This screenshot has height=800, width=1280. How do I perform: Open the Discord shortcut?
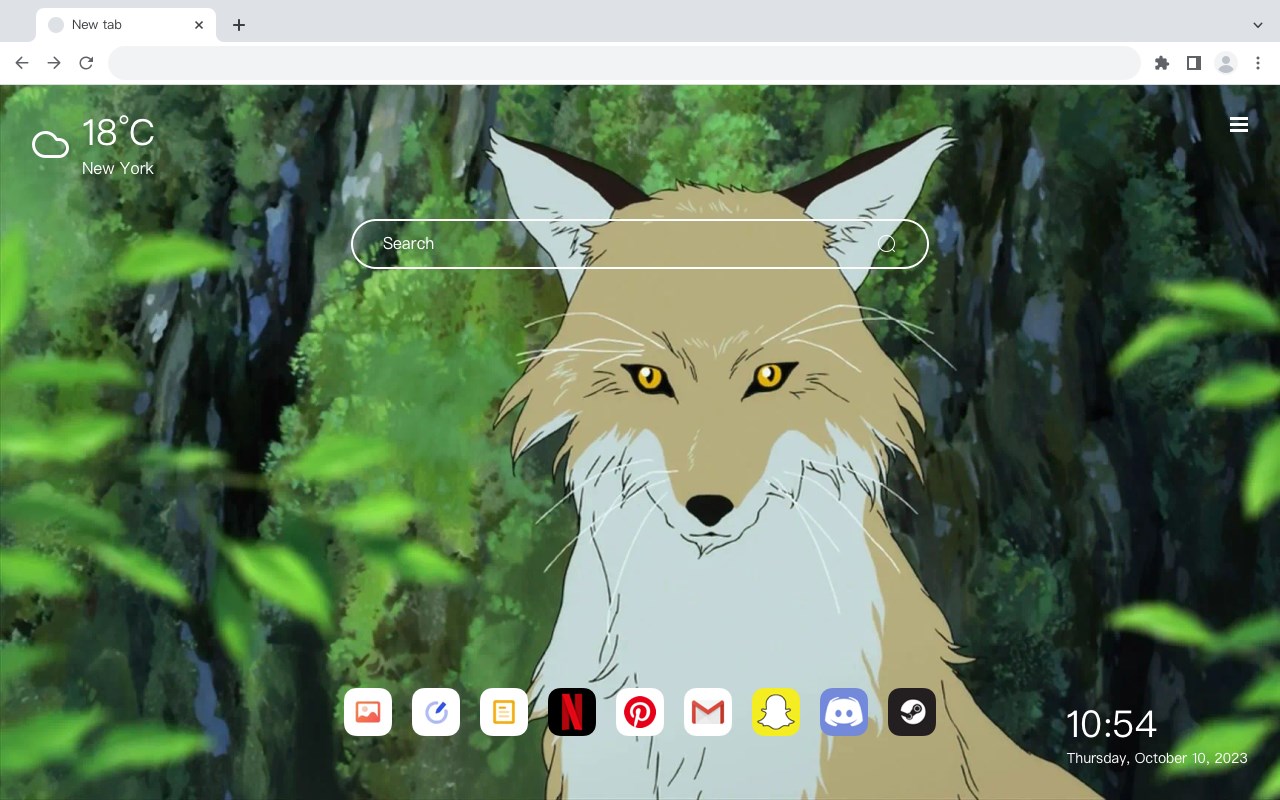844,712
